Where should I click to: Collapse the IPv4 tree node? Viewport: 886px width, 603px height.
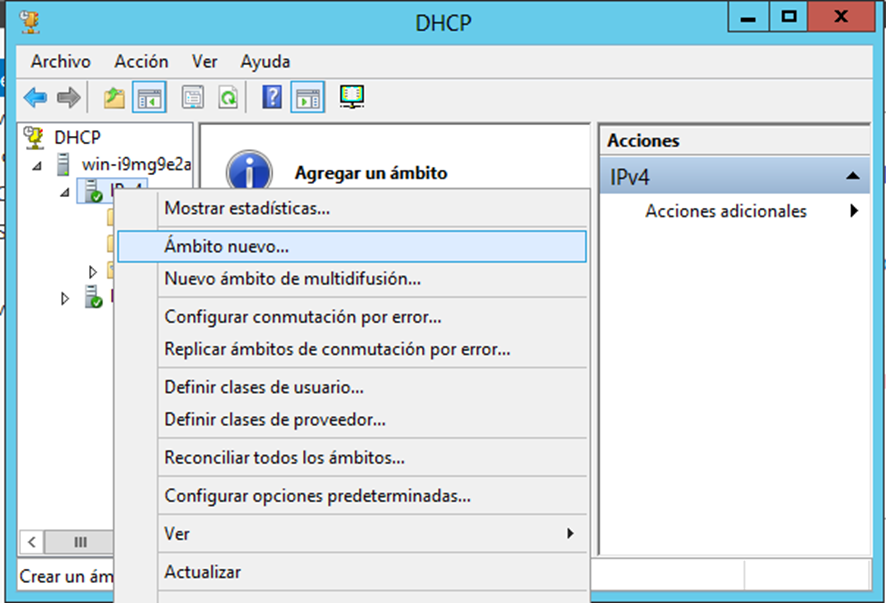tap(65, 191)
